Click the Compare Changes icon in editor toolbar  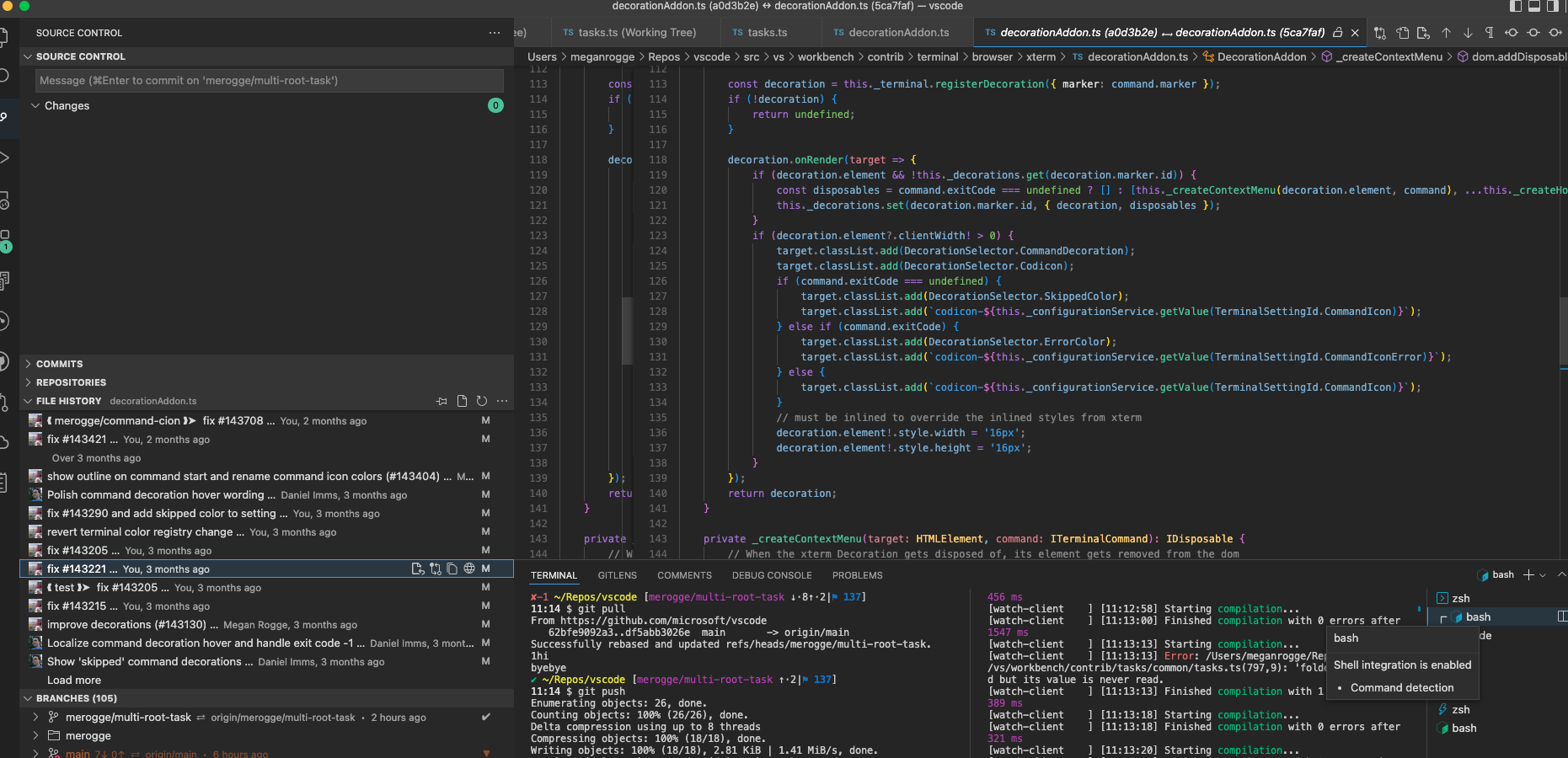click(1379, 33)
